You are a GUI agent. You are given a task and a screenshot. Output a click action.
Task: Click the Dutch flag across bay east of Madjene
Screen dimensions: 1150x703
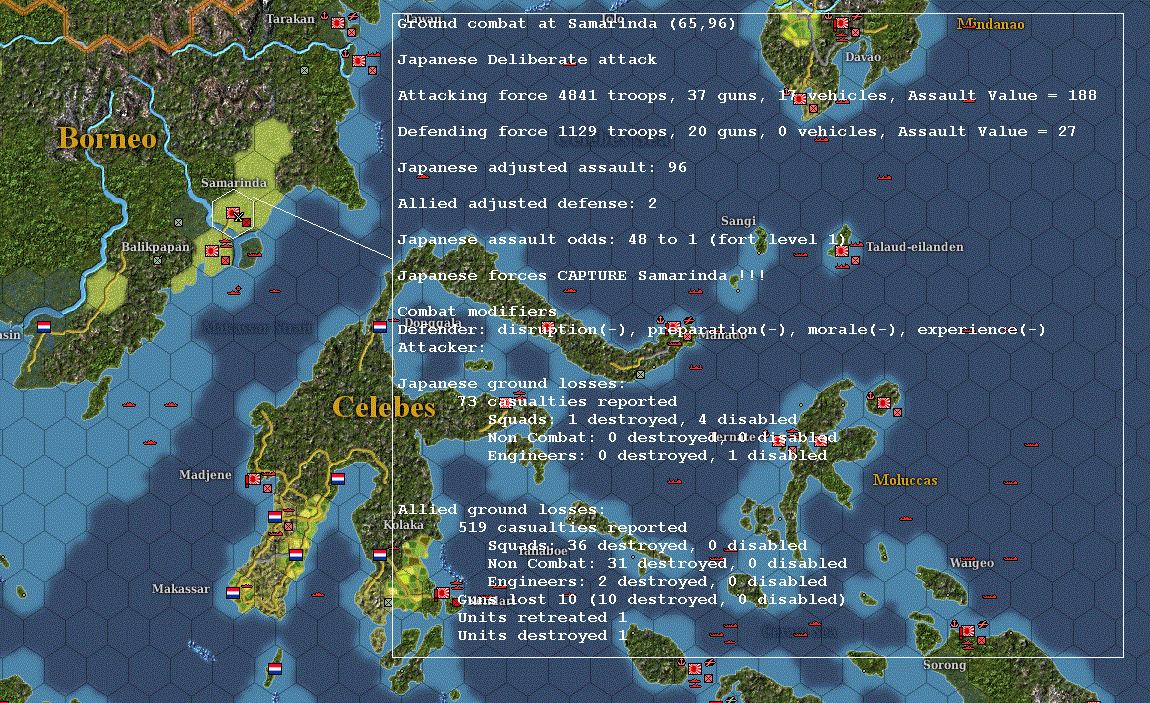point(338,479)
